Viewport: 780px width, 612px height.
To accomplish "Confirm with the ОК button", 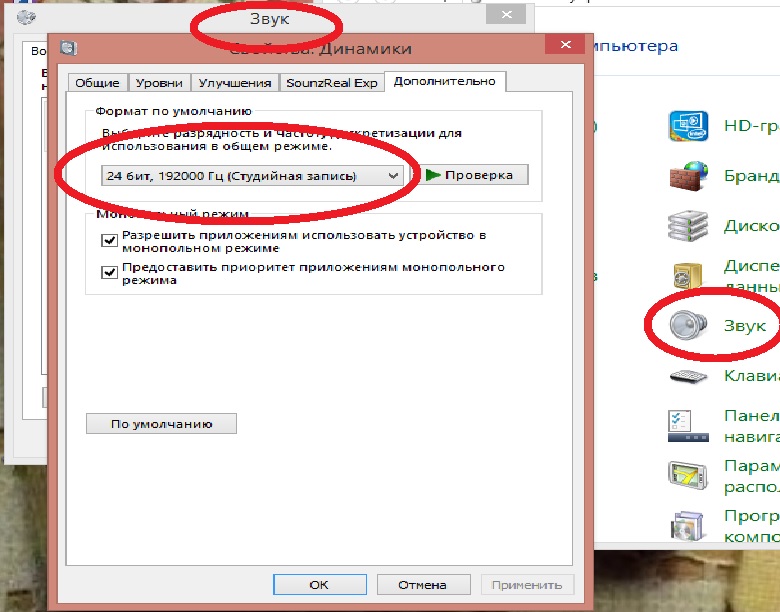I will (319, 585).
